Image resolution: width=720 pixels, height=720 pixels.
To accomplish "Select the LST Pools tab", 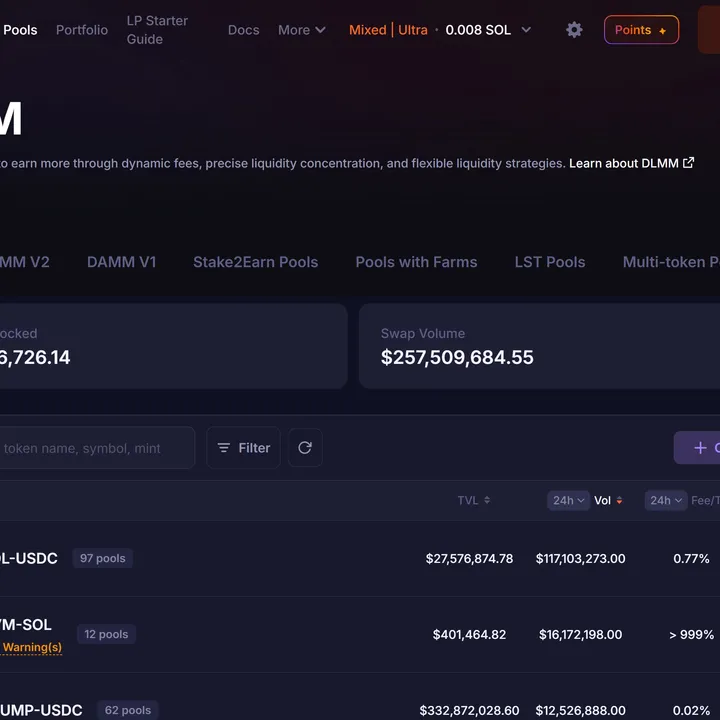I will point(549,262).
